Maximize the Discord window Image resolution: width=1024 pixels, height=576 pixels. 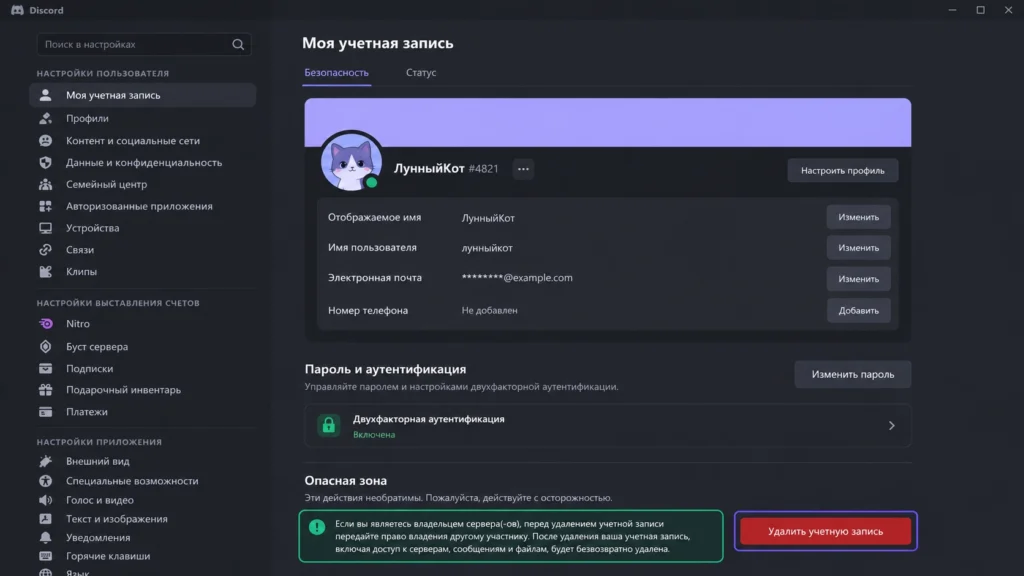[980, 10]
